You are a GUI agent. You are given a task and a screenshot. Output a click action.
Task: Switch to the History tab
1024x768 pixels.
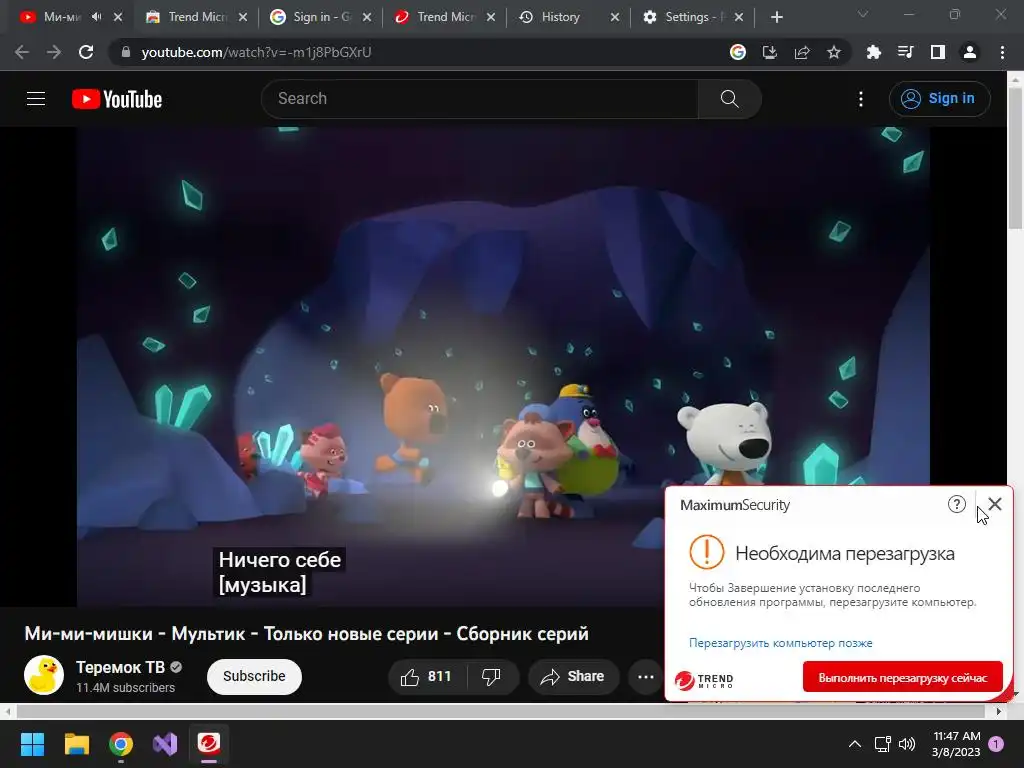(x=560, y=17)
